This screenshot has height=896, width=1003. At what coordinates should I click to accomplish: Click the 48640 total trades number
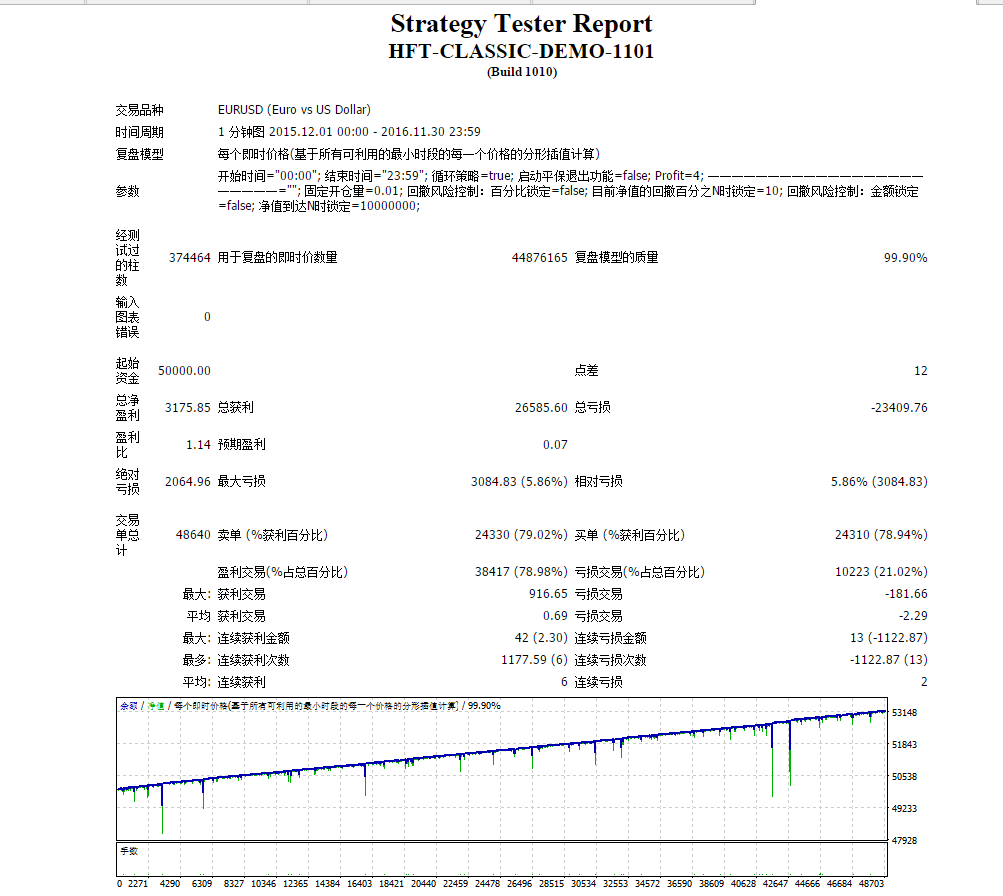tap(193, 535)
